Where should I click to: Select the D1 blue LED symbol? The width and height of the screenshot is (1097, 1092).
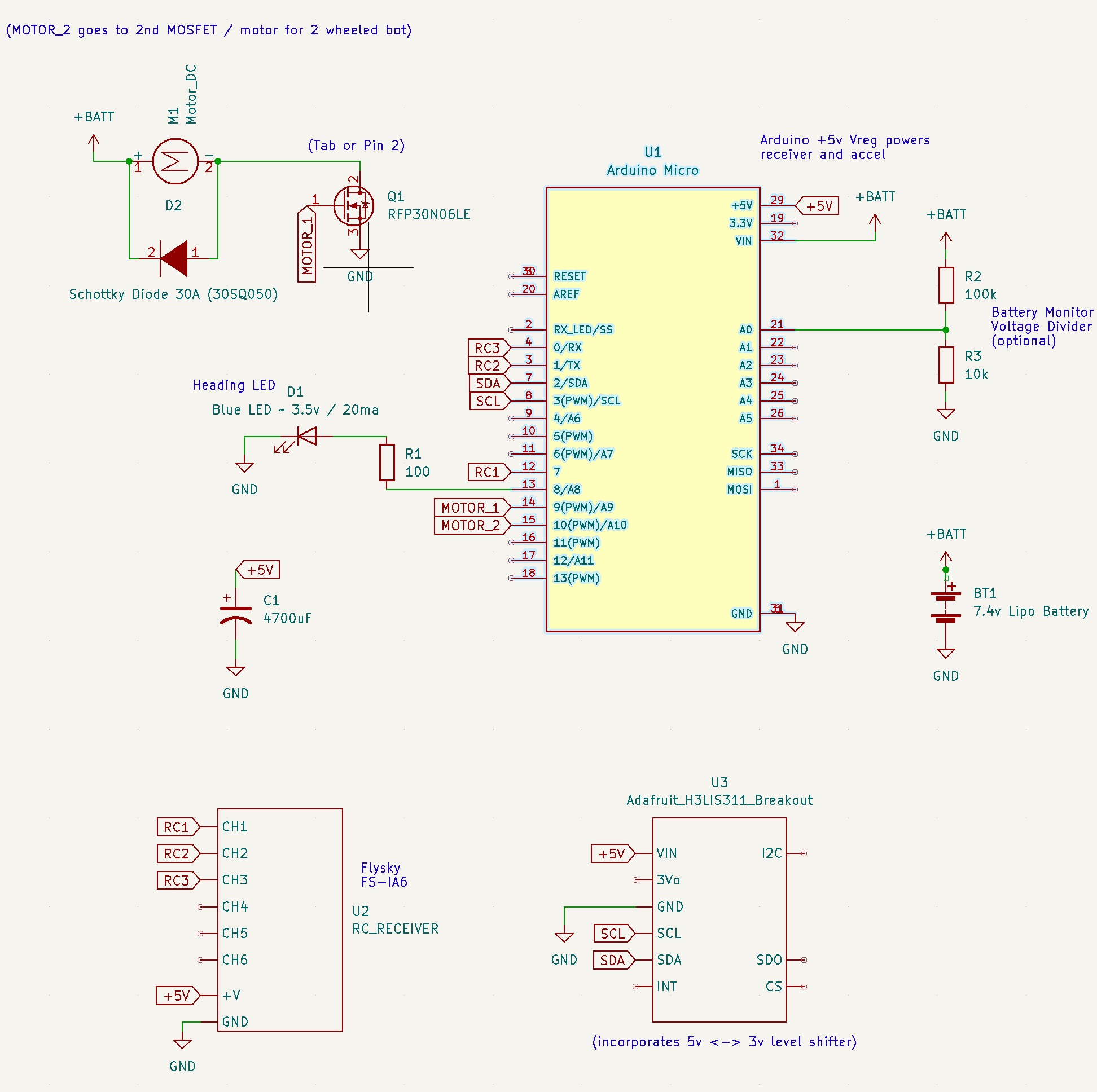306,436
